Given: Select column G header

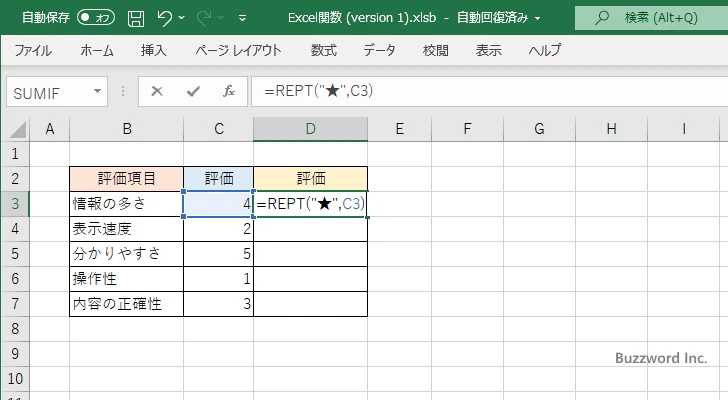Looking at the screenshot, I should 539,129.
